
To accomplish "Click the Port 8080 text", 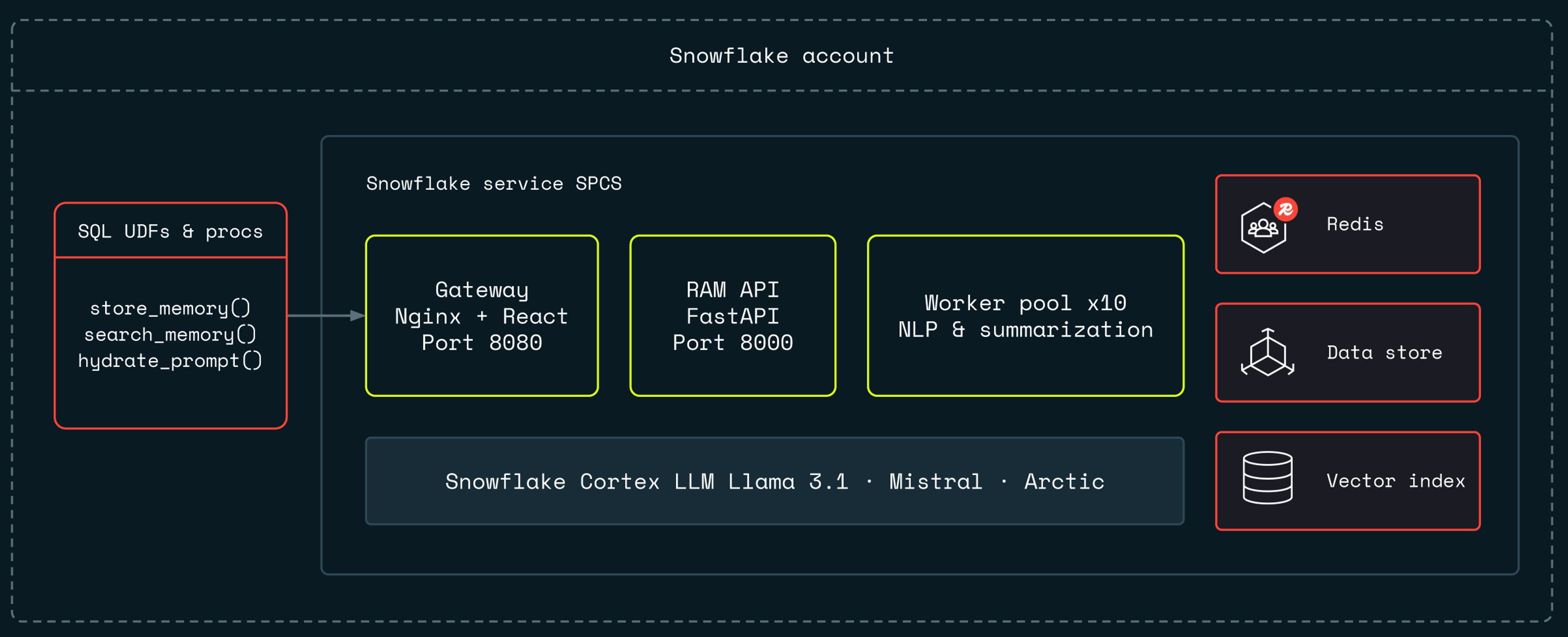I will [481, 342].
